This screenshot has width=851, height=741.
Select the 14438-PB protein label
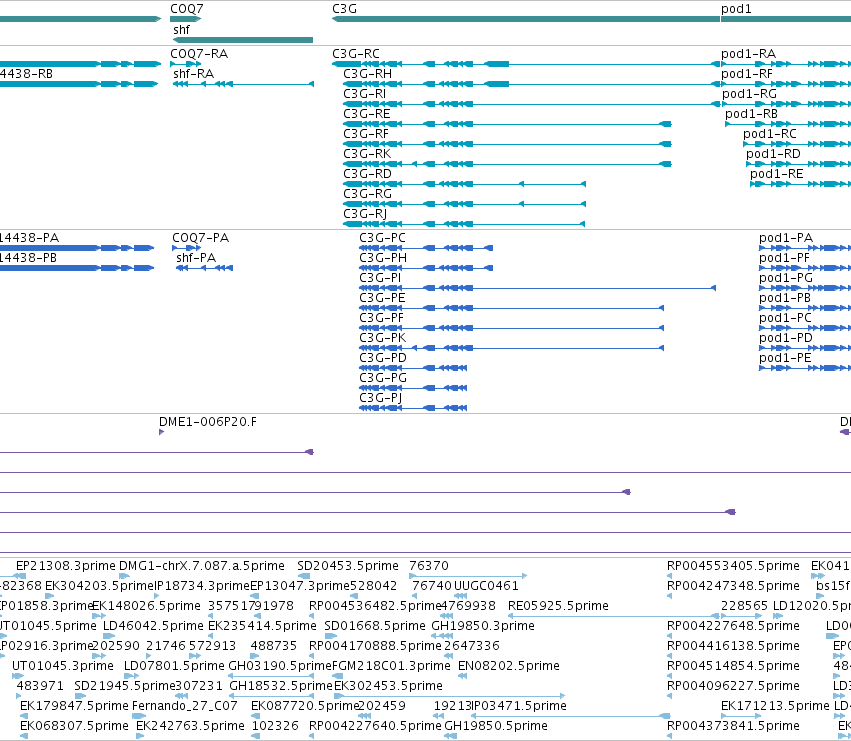point(28,258)
